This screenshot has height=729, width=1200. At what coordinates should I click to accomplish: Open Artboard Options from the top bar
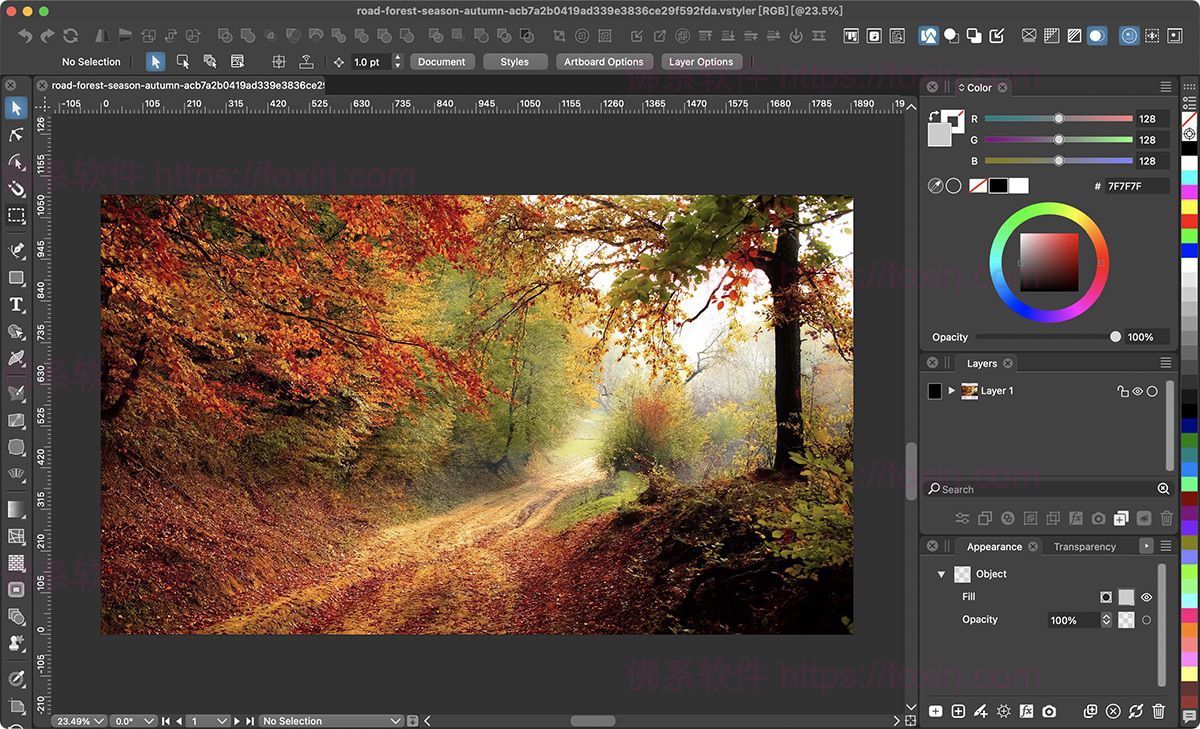tap(604, 61)
